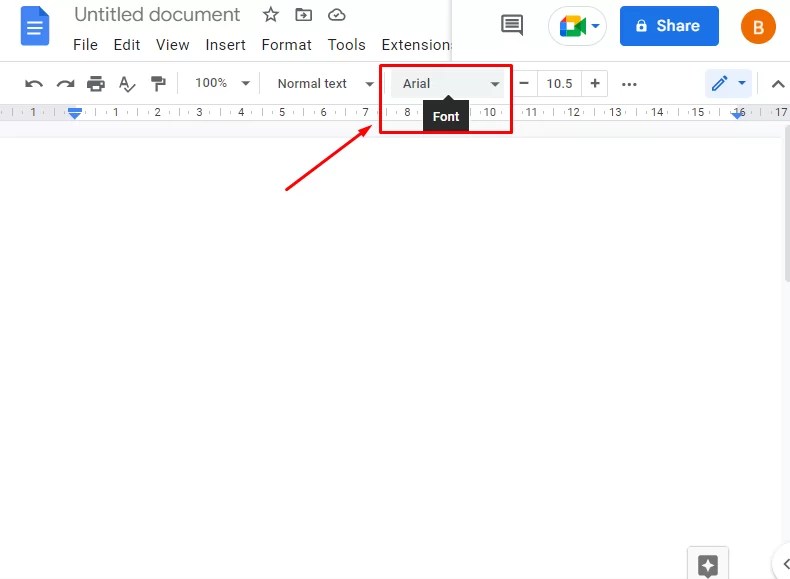Redo the last action

point(65,84)
